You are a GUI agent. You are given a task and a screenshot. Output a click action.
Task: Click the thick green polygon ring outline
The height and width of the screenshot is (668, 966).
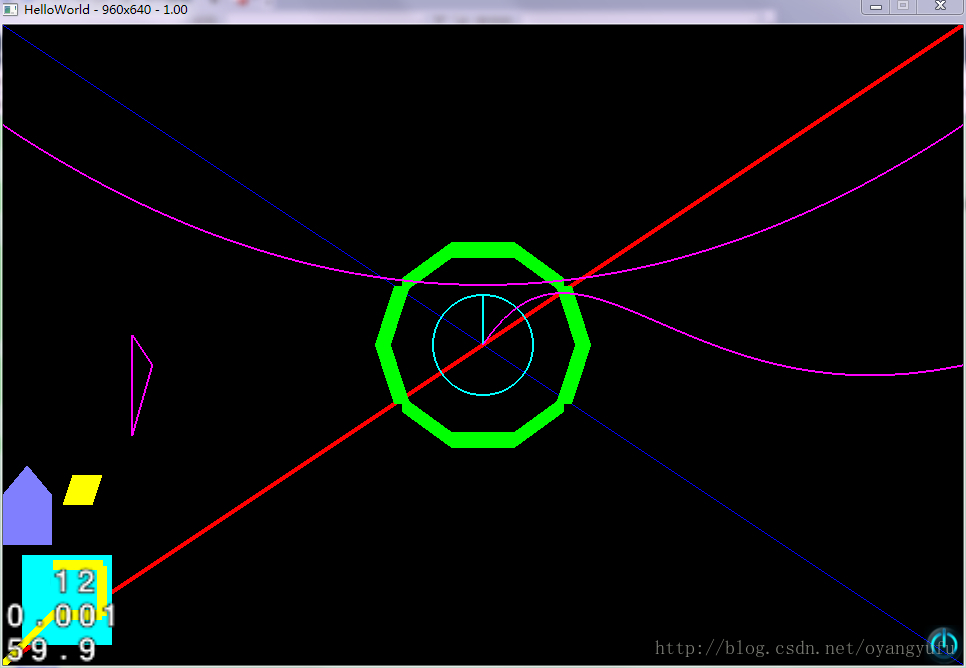tap(483, 248)
